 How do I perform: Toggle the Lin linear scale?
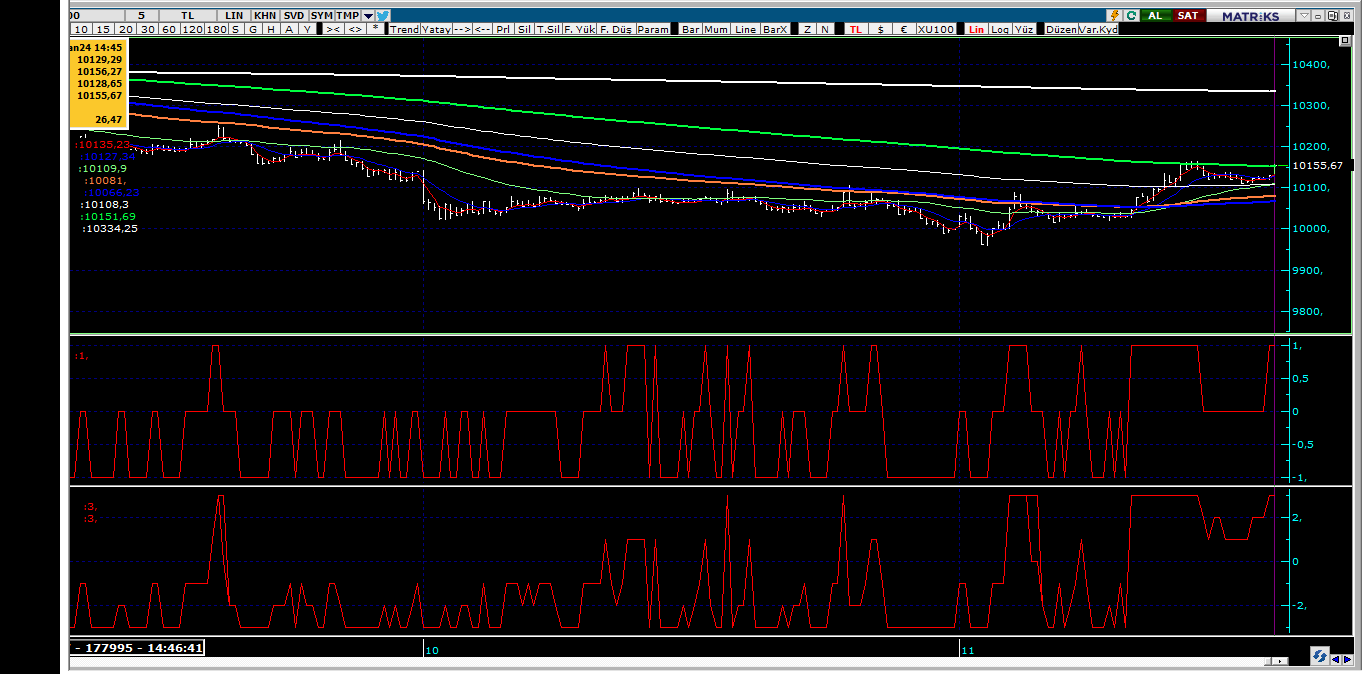click(x=976, y=29)
